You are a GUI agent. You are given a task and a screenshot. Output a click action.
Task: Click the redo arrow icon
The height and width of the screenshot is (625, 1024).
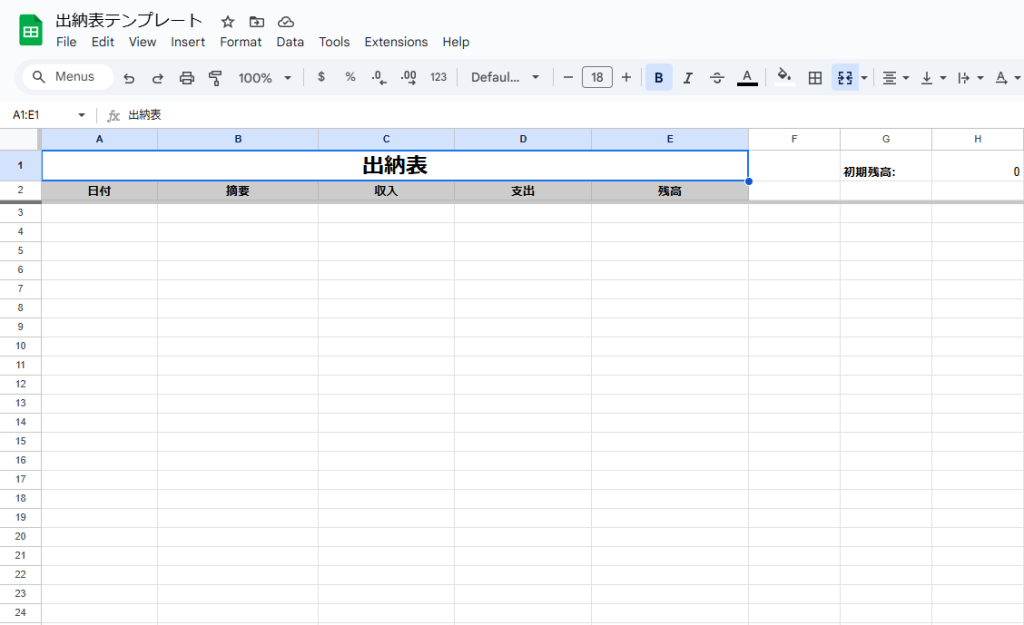pos(157,77)
